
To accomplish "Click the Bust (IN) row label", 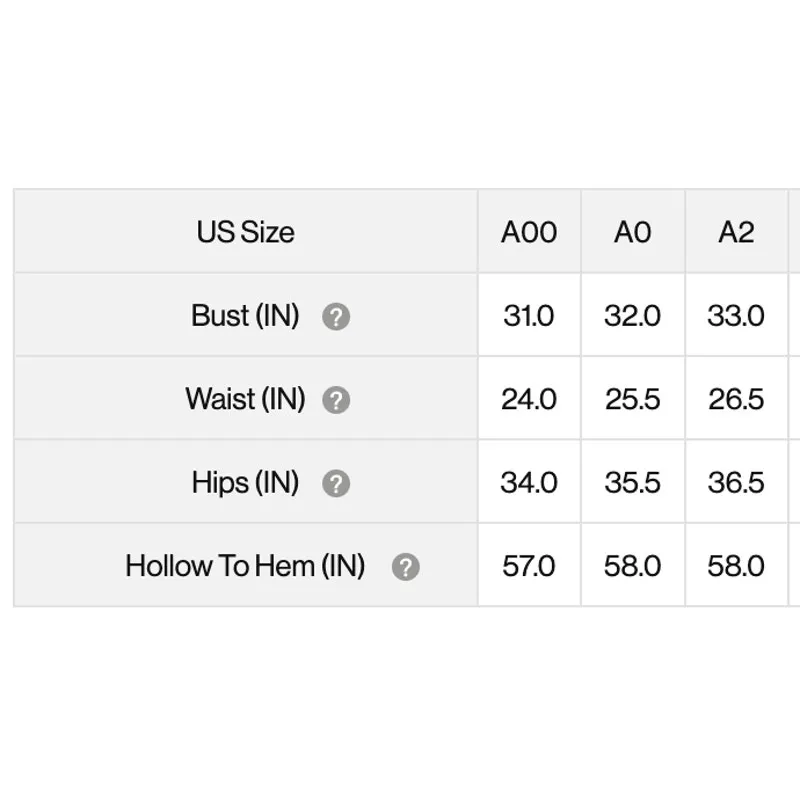I will 245,316.
